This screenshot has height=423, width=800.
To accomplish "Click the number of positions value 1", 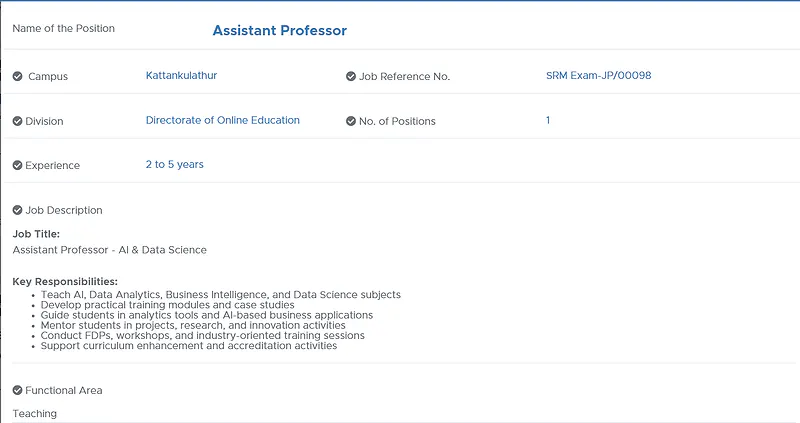I will click(548, 120).
